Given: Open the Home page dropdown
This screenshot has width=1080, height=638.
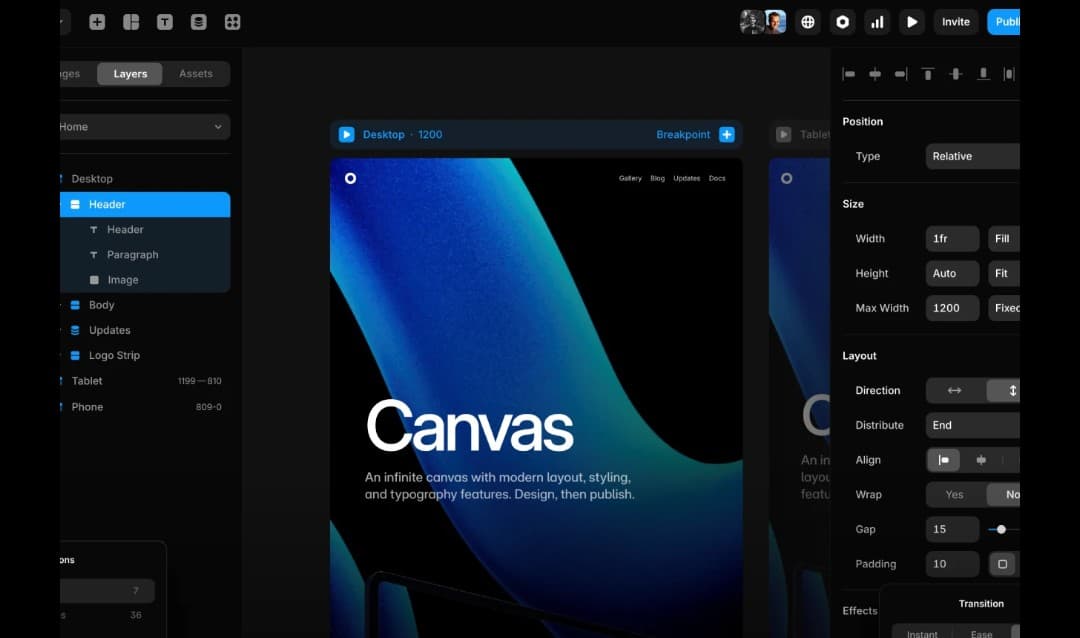Looking at the screenshot, I should pos(145,127).
